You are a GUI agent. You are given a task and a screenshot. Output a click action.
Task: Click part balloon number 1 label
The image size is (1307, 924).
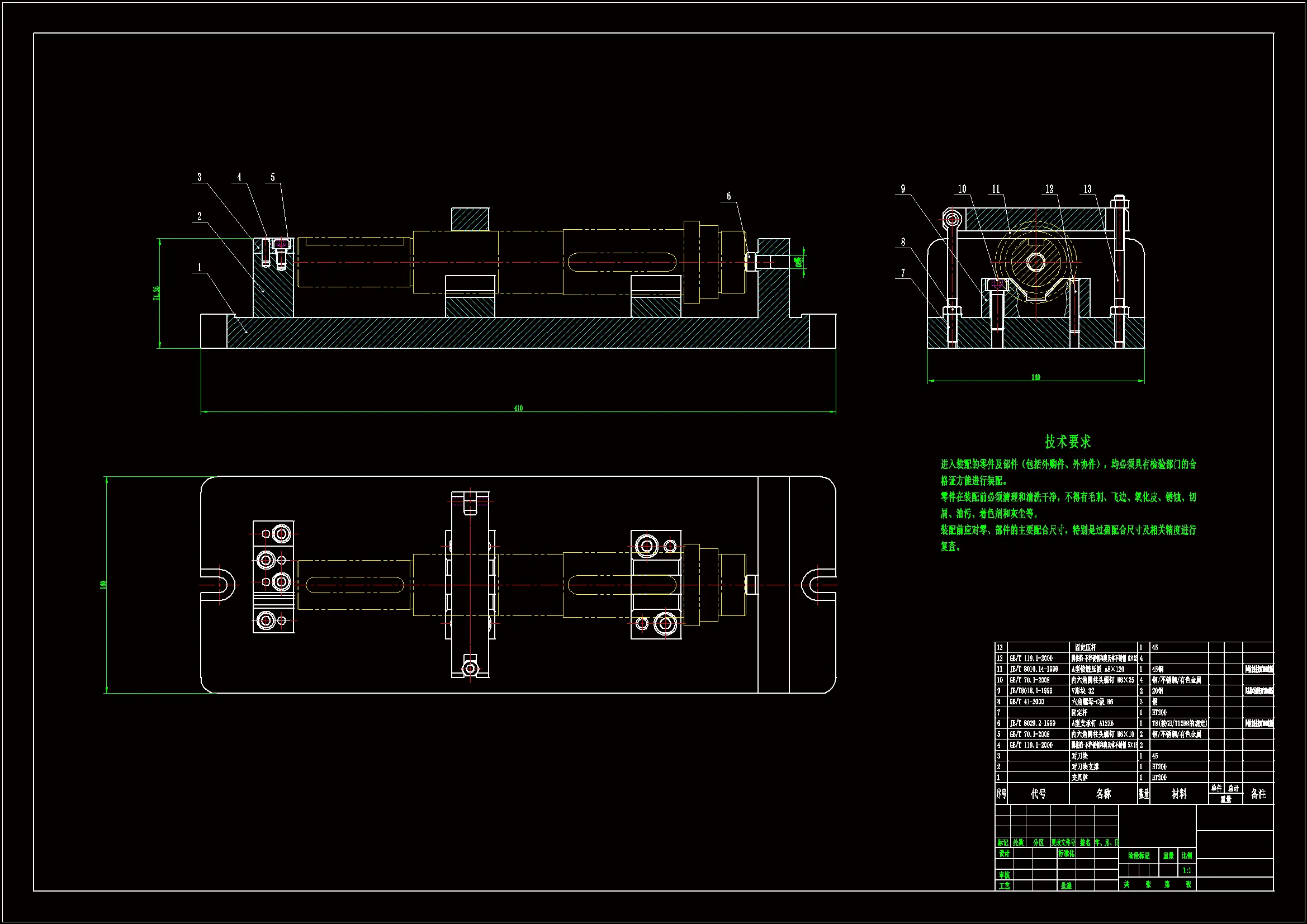tap(199, 267)
